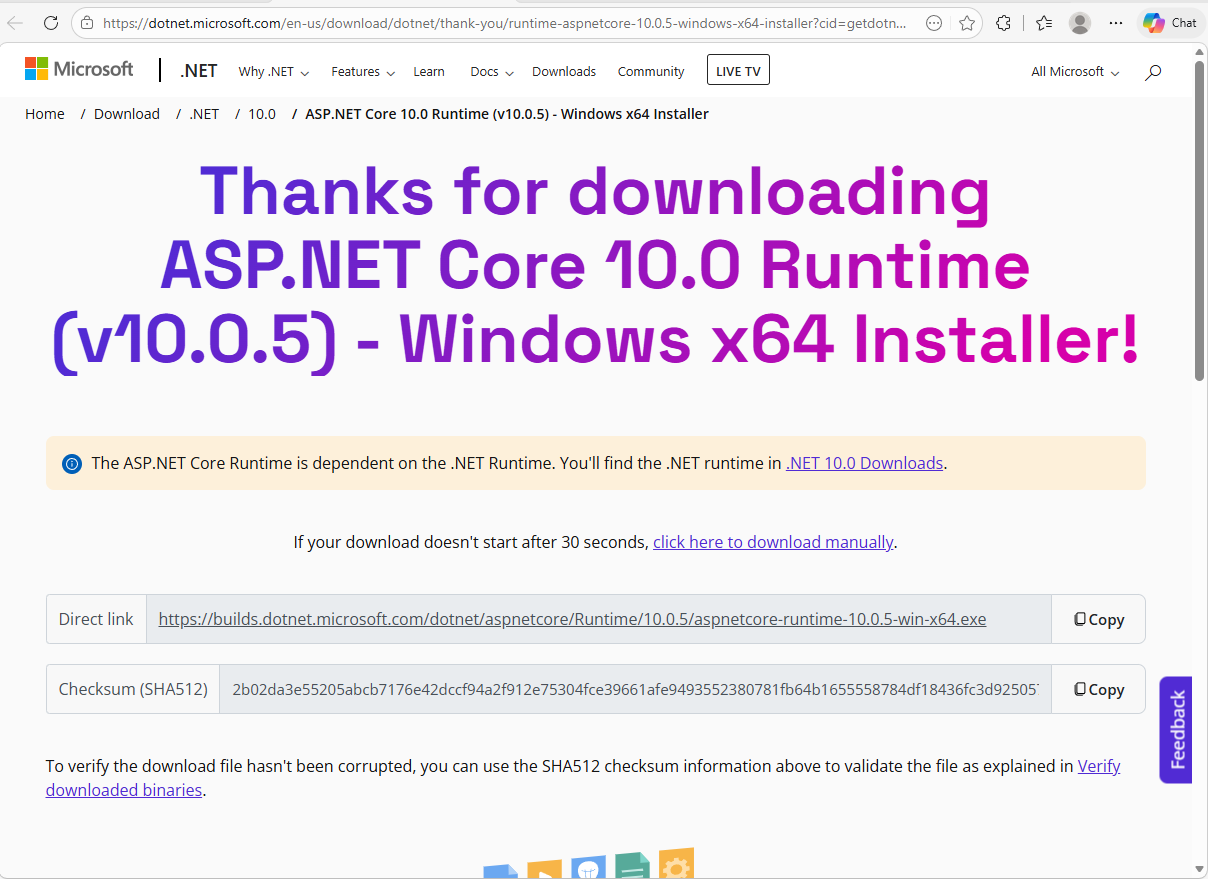Click the Direct link label

pyautogui.click(x=96, y=619)
